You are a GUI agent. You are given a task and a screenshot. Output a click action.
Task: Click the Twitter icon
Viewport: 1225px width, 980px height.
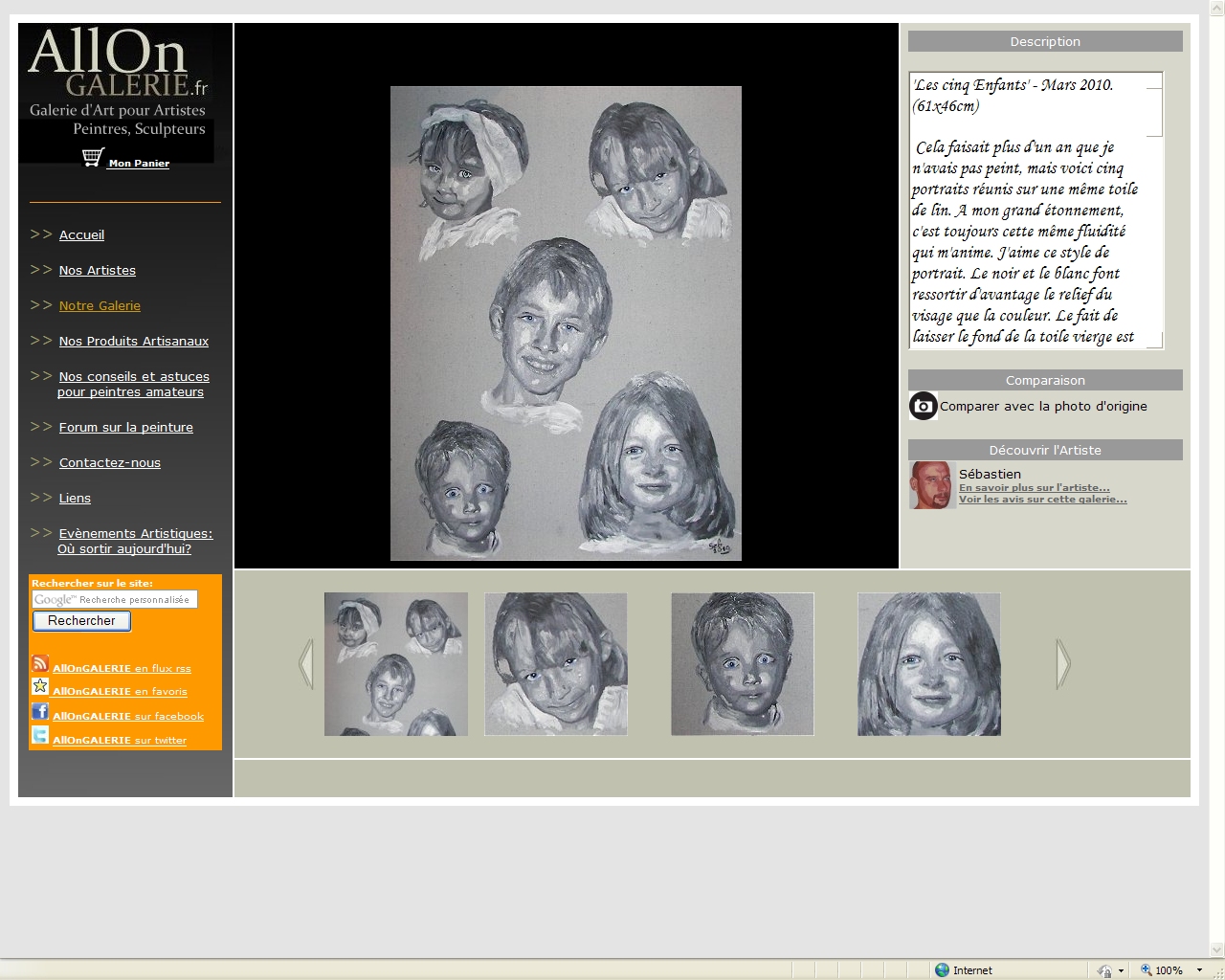pyautogui.click(x=40, y=735)
